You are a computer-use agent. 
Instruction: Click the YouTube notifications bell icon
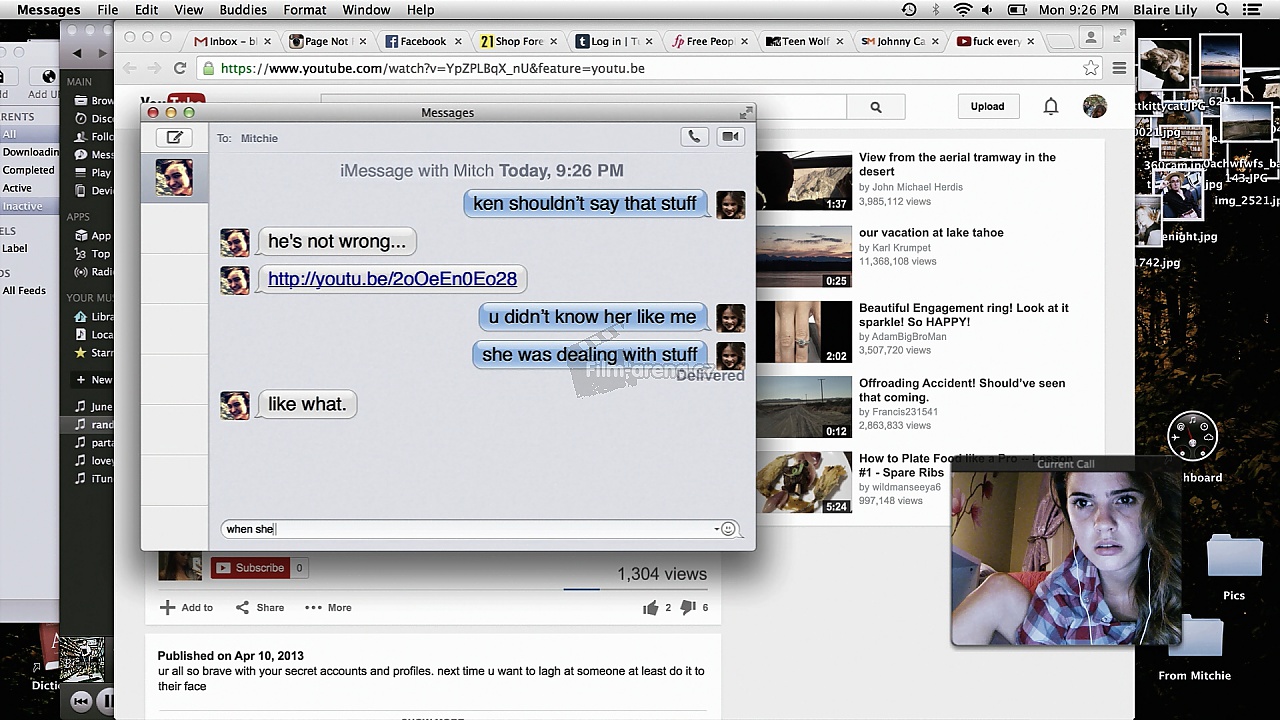pos(1051,106)
